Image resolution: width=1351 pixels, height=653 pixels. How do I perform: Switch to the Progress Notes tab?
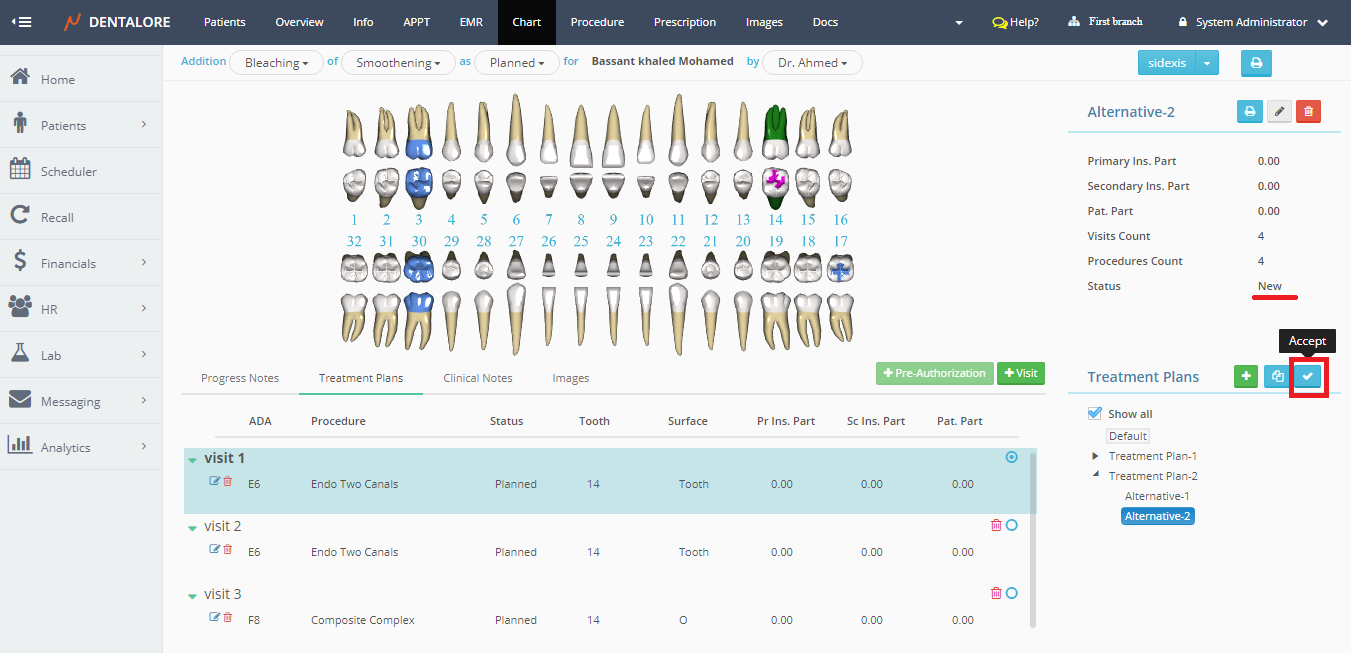click(240, 378)
